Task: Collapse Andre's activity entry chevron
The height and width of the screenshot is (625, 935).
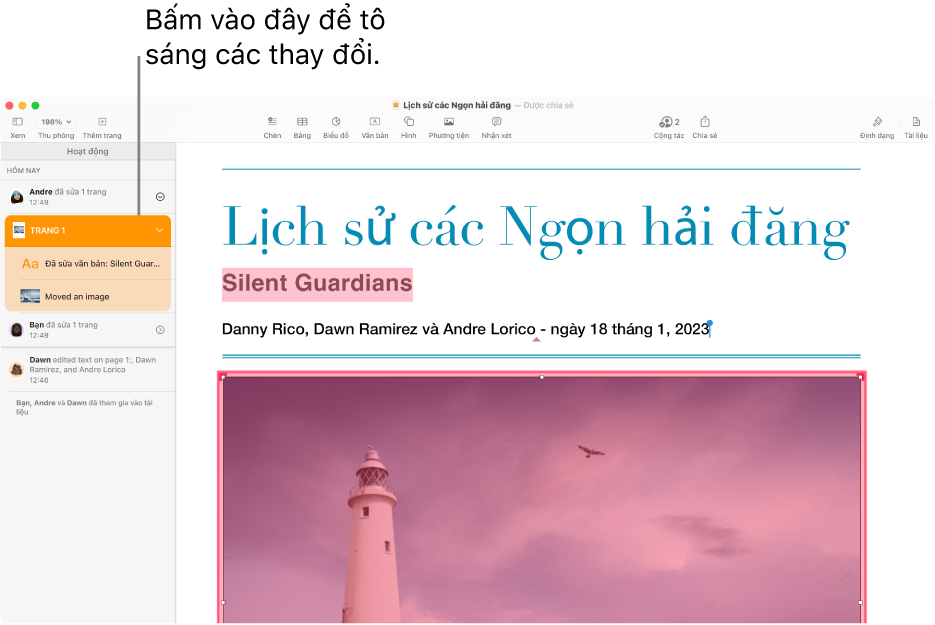Action: 160,197
